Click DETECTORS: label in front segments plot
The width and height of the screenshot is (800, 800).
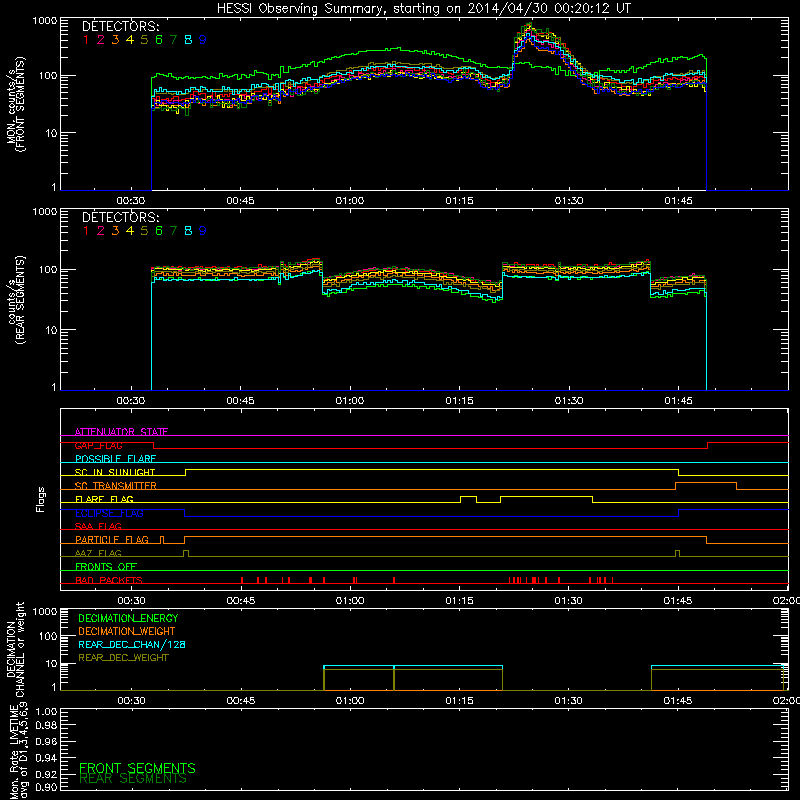(121, 26)
